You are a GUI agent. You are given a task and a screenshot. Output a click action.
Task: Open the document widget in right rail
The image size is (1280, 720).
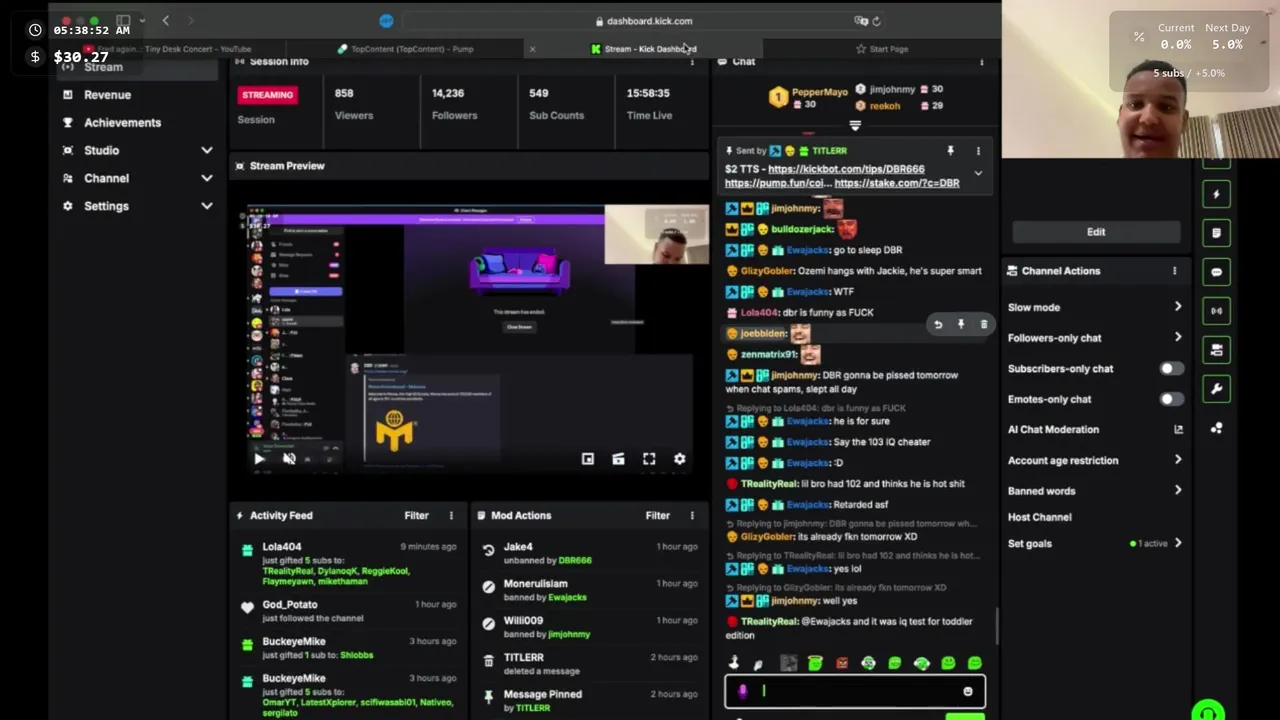pos(1216,233)
